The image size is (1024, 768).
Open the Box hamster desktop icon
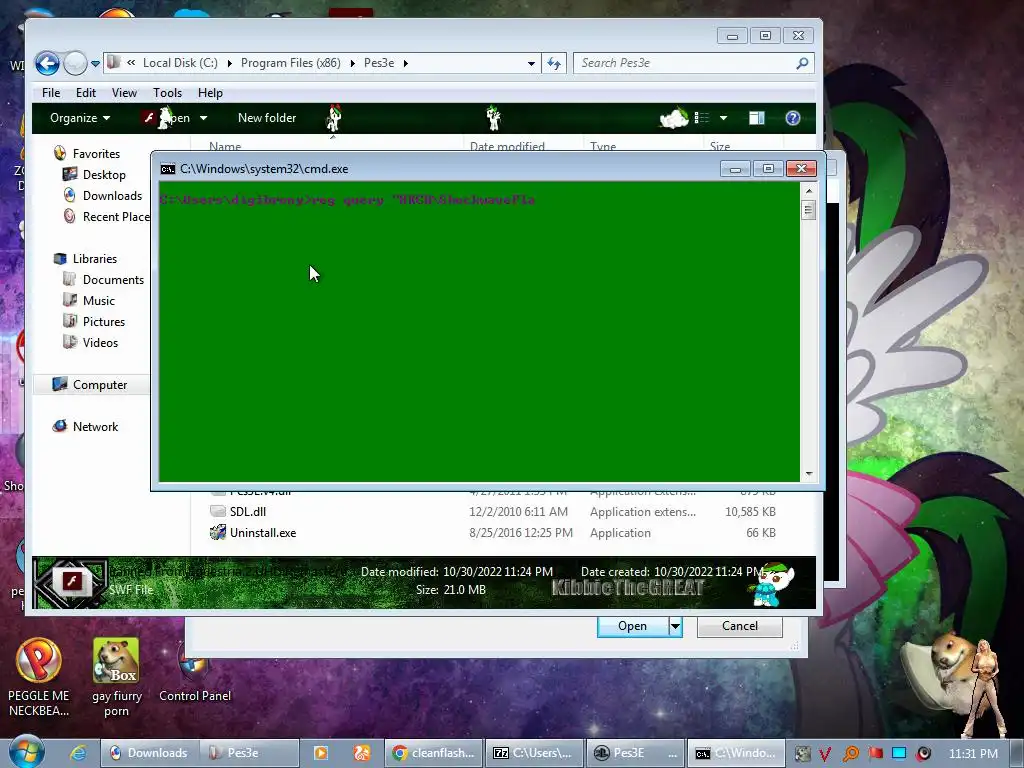click(x=116, y=677)
